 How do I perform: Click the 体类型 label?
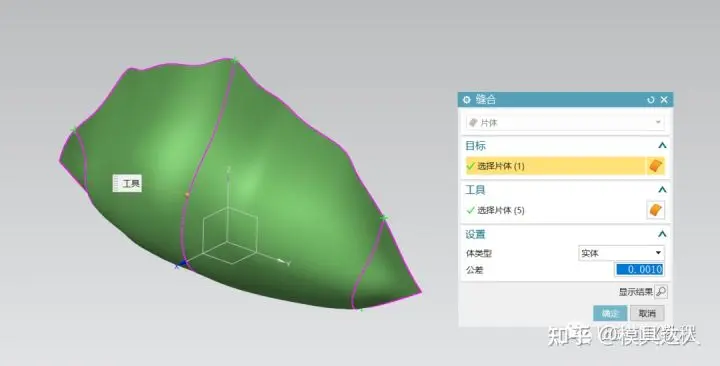tap(479, 253)
